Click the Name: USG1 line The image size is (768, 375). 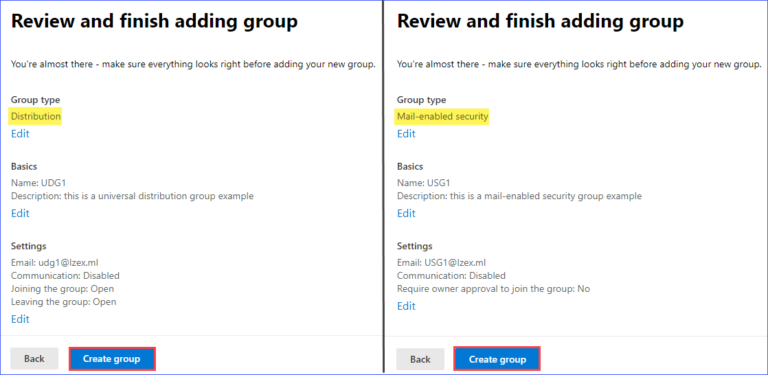tap(424, 183)
